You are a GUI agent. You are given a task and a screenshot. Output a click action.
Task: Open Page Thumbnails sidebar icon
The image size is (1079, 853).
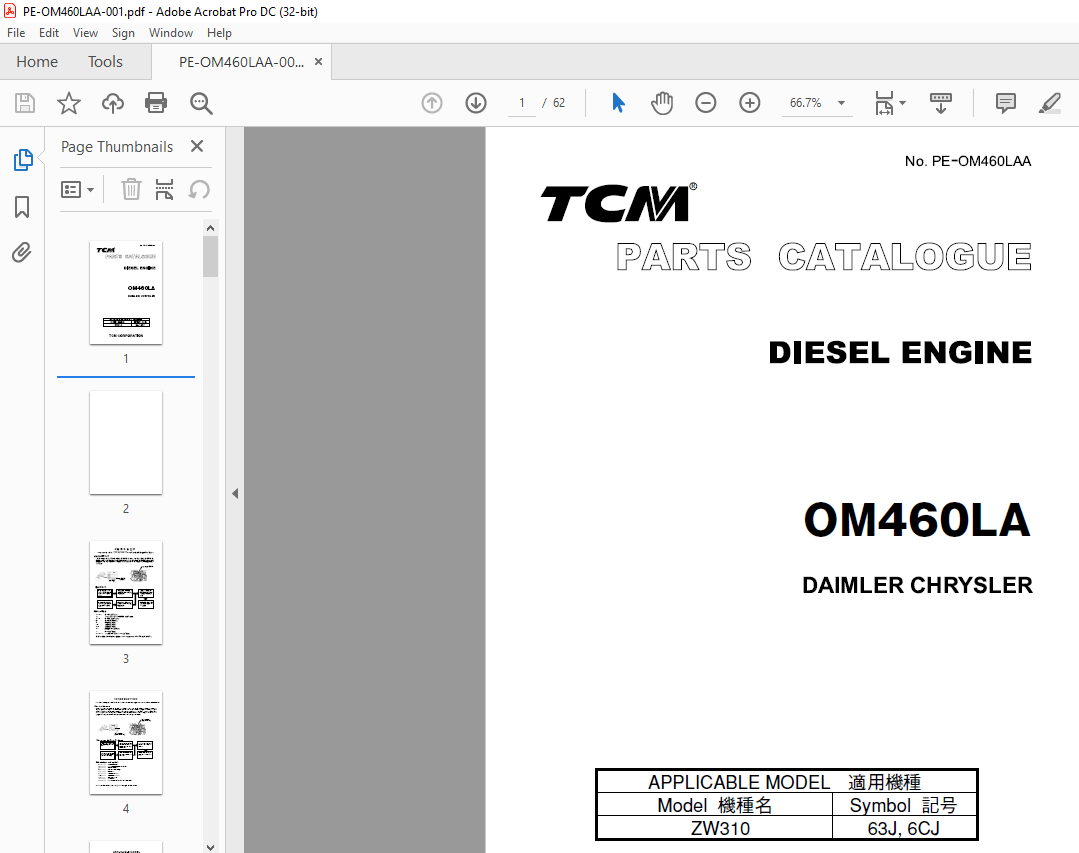pyautogui.click(x=23, y=160)
